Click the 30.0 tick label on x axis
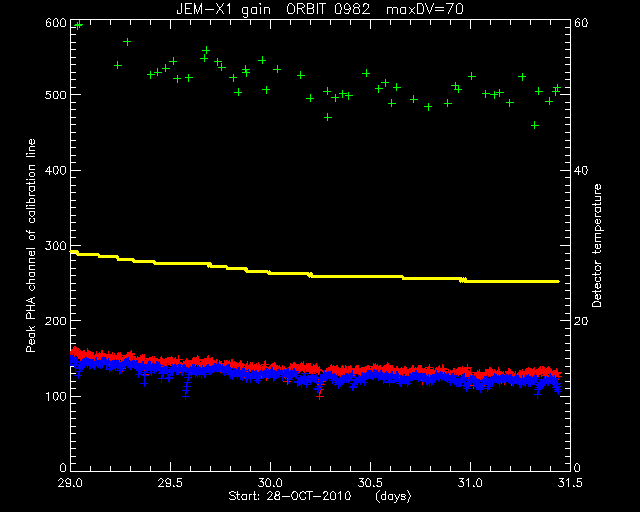This screenshot has width=640, height=512. click(270, 483)
